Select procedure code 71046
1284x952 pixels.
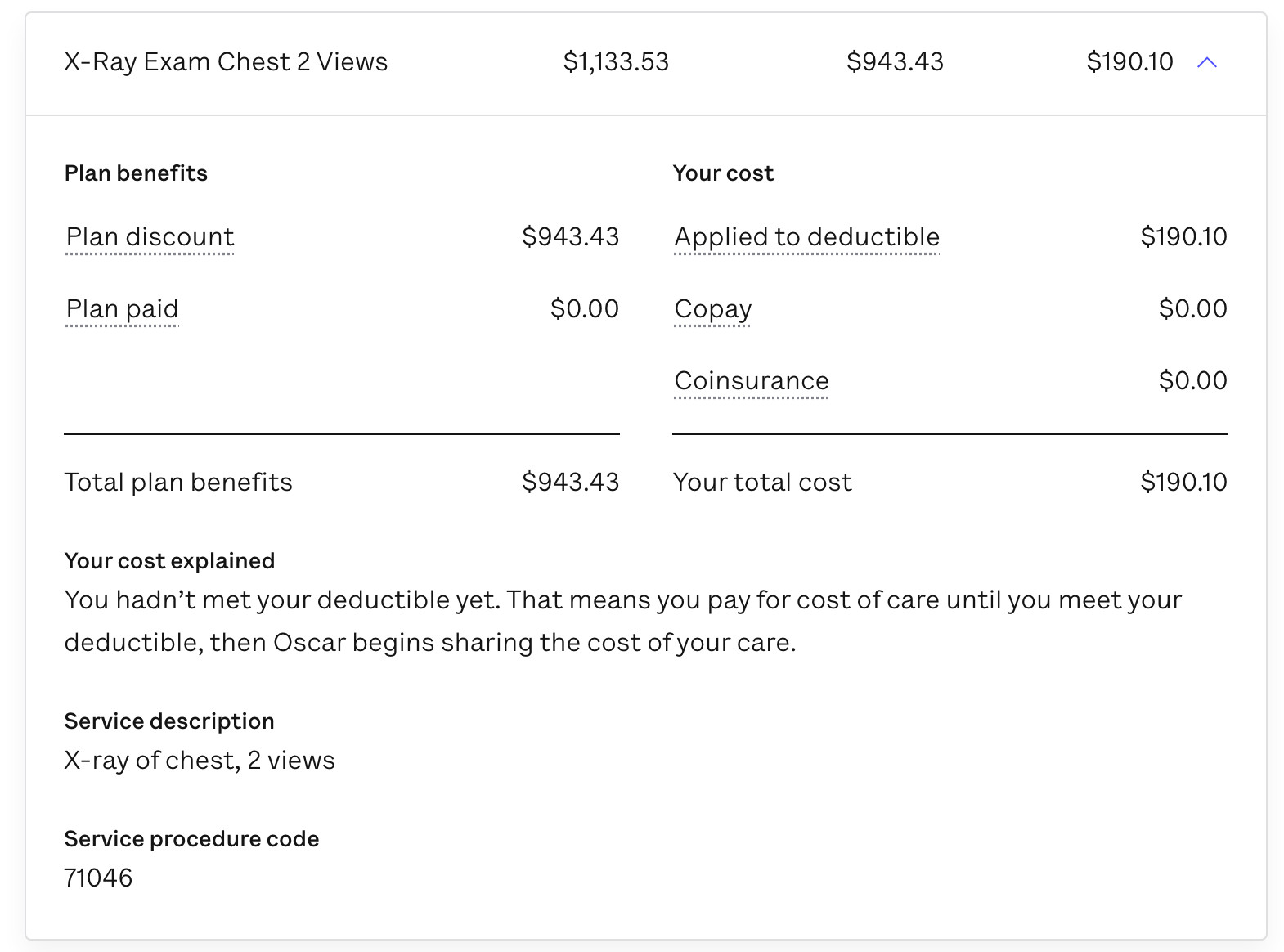click(98, 878)
